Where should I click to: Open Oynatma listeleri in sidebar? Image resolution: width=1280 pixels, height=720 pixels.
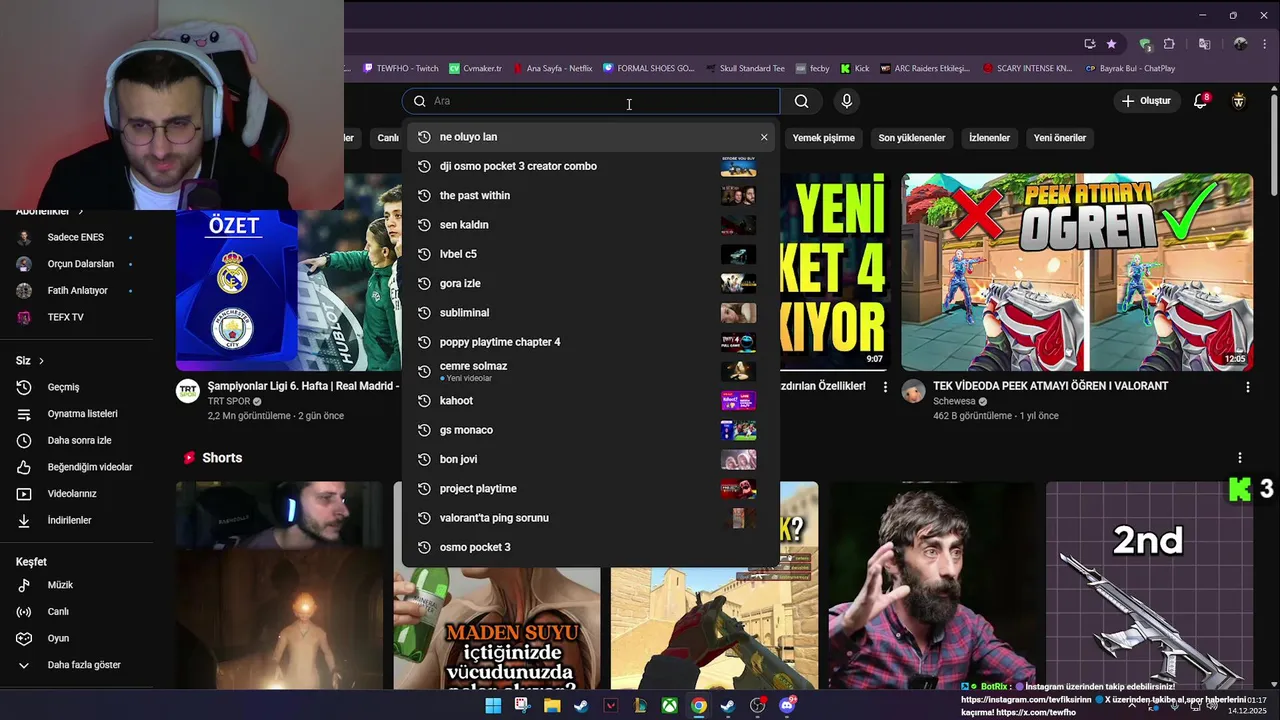[x=82, y=414]
